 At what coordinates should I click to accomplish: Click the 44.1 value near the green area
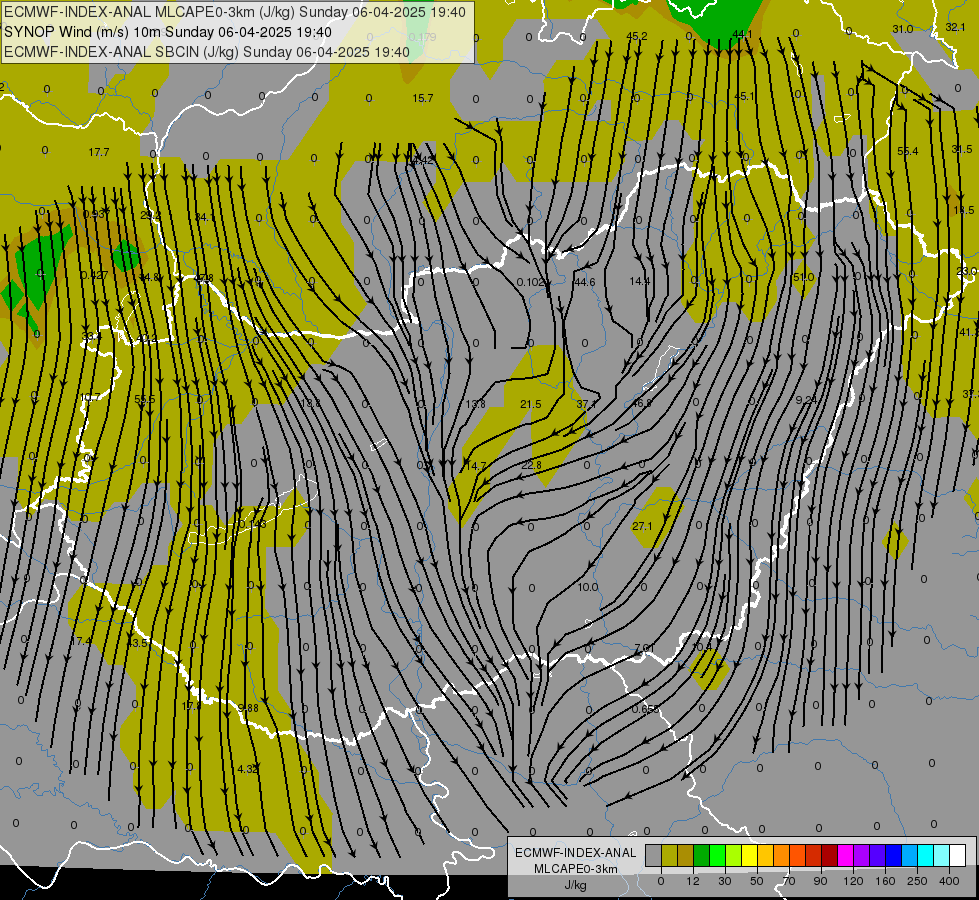[x=742, y=34]
